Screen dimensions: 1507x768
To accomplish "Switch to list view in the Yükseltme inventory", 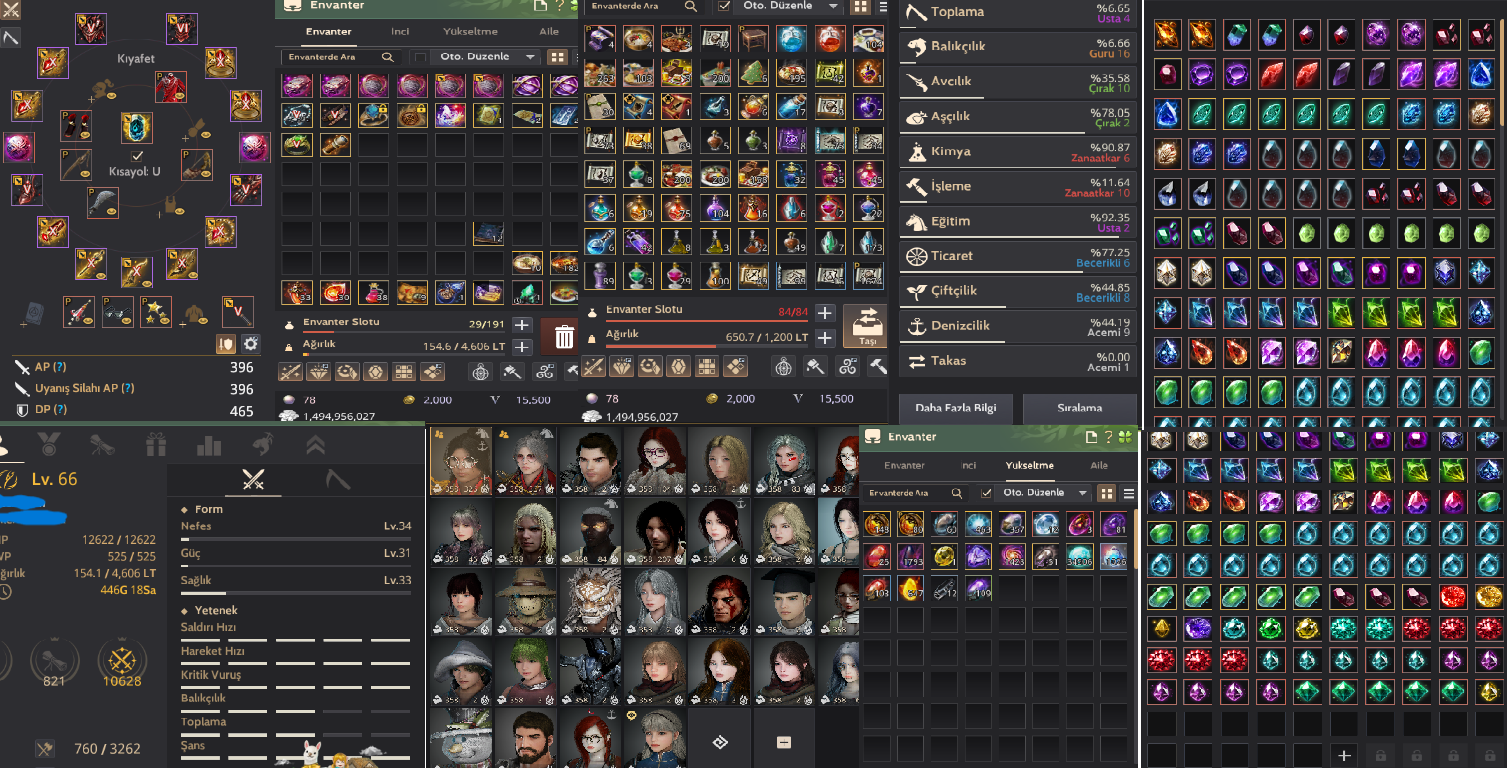I will point(1129,493).
